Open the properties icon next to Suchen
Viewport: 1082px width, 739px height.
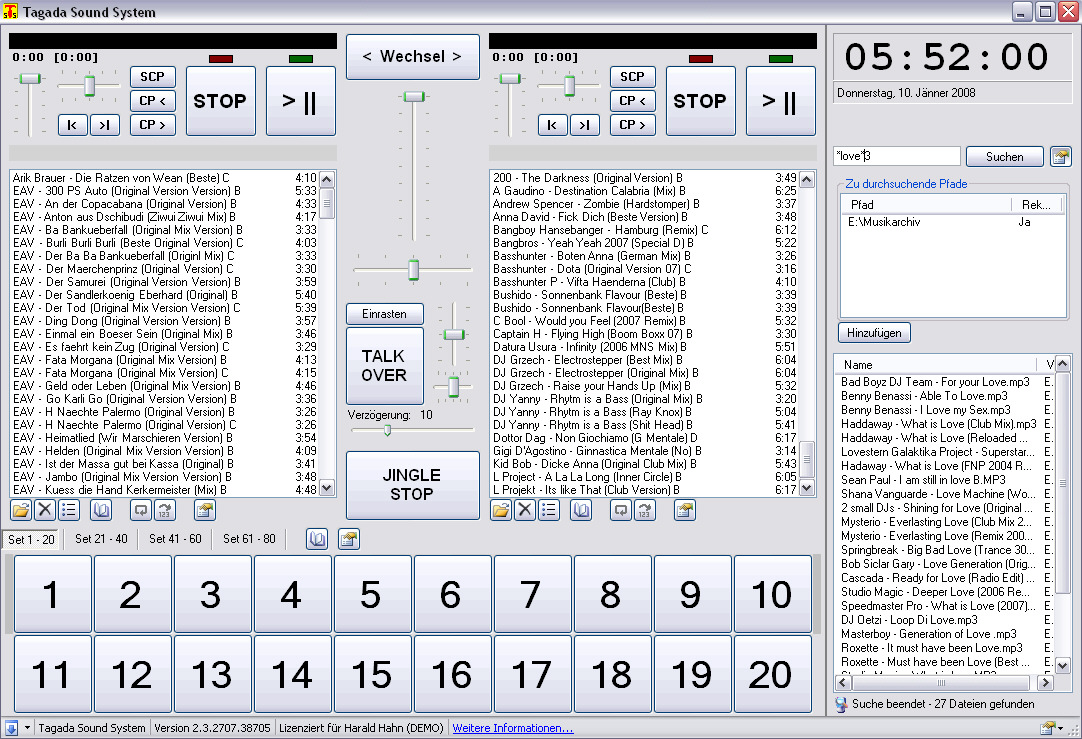(1060, 157)
